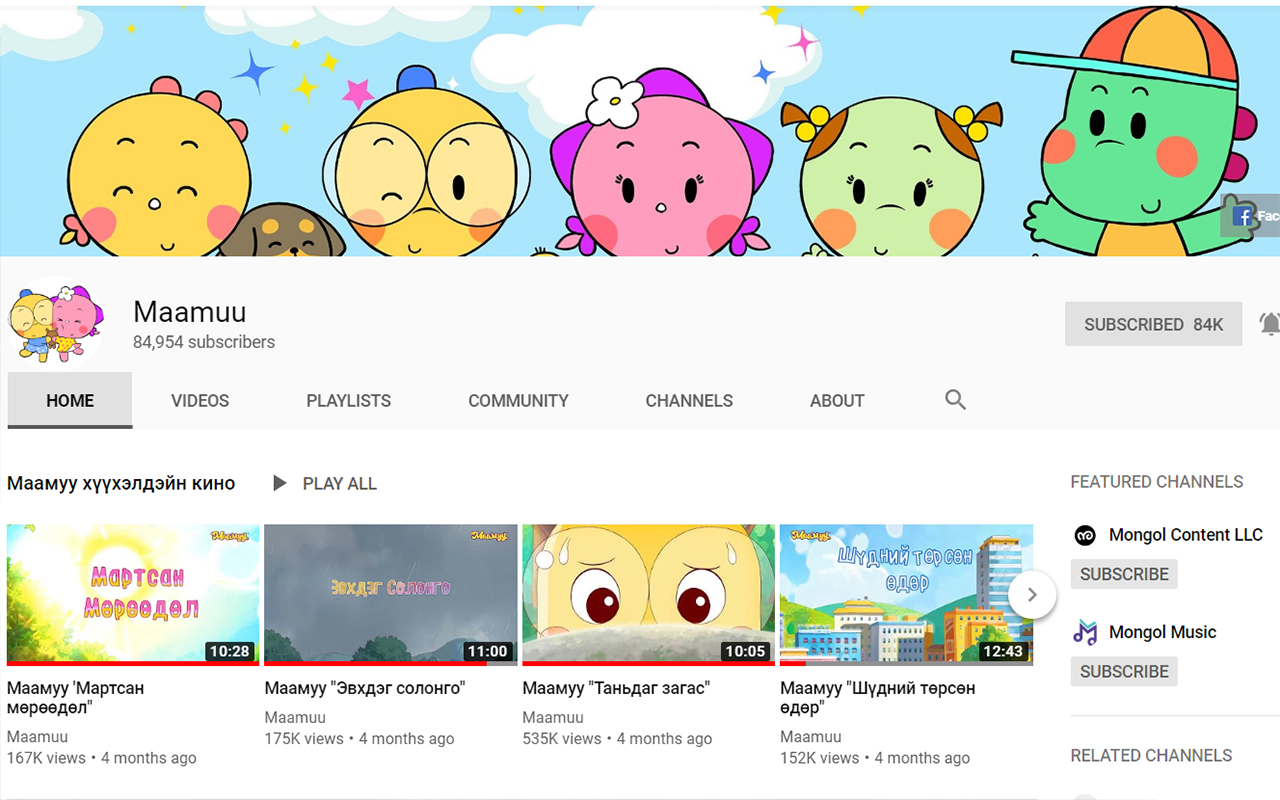Viewport: 1280px width, 800px height.
Task: Click the Mongol Content LLC channel icon
Action: (x=1085, y=535)
